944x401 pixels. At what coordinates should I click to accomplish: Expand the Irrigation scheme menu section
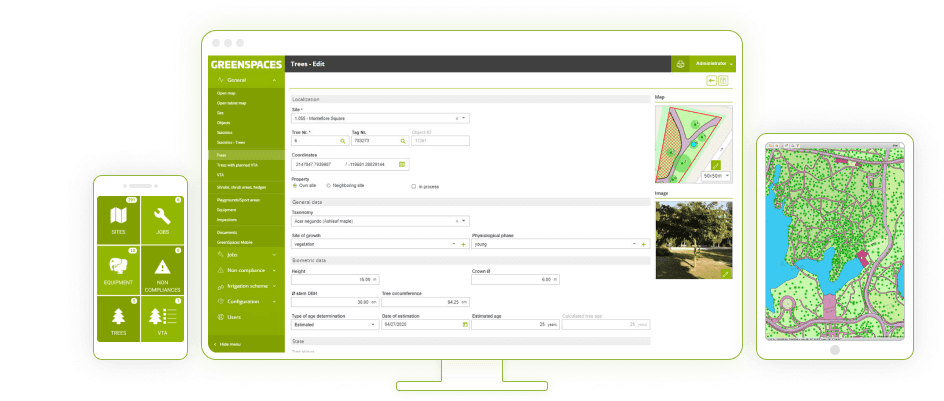246,286
